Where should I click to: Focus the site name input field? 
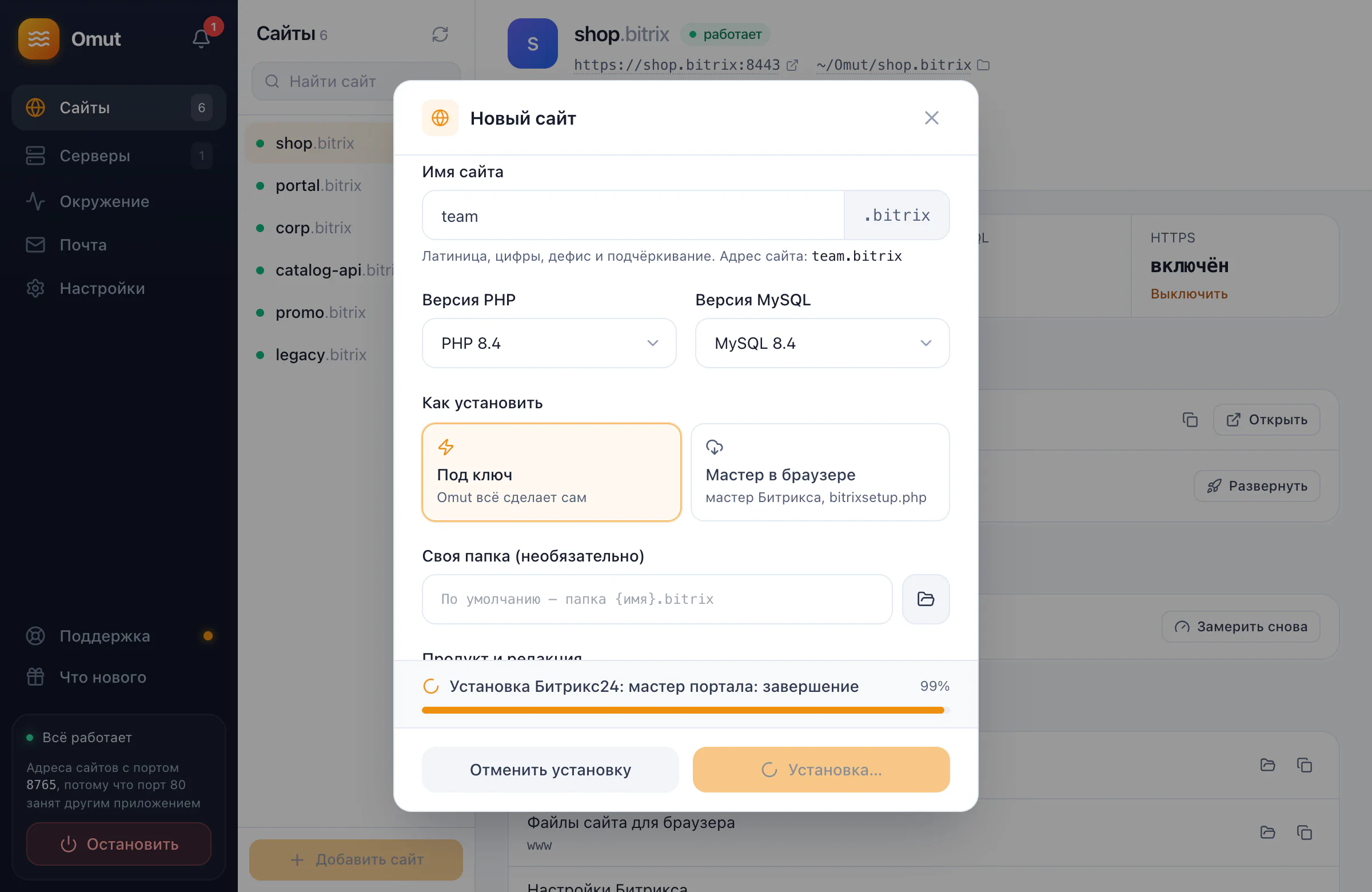(633, 216)
